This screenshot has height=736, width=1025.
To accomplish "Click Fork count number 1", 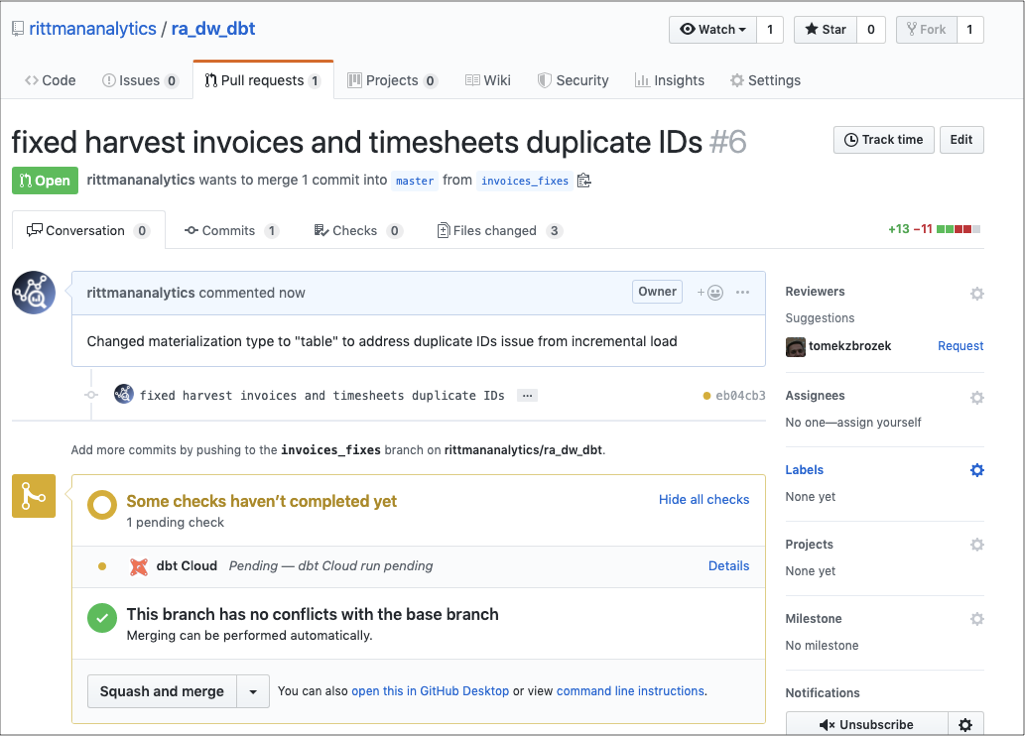I will 970,29.
